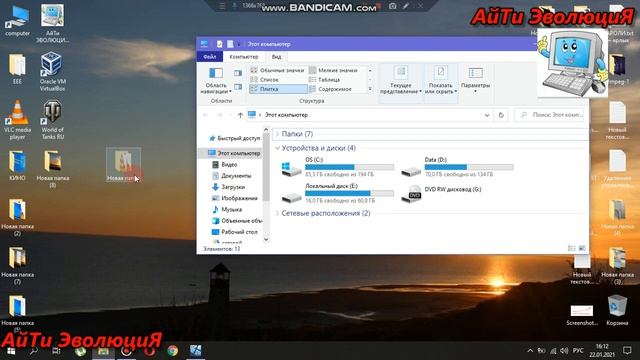Choose the Содержимое layout
This screenshot has height=360, width=640.
(x=333, y=89)
